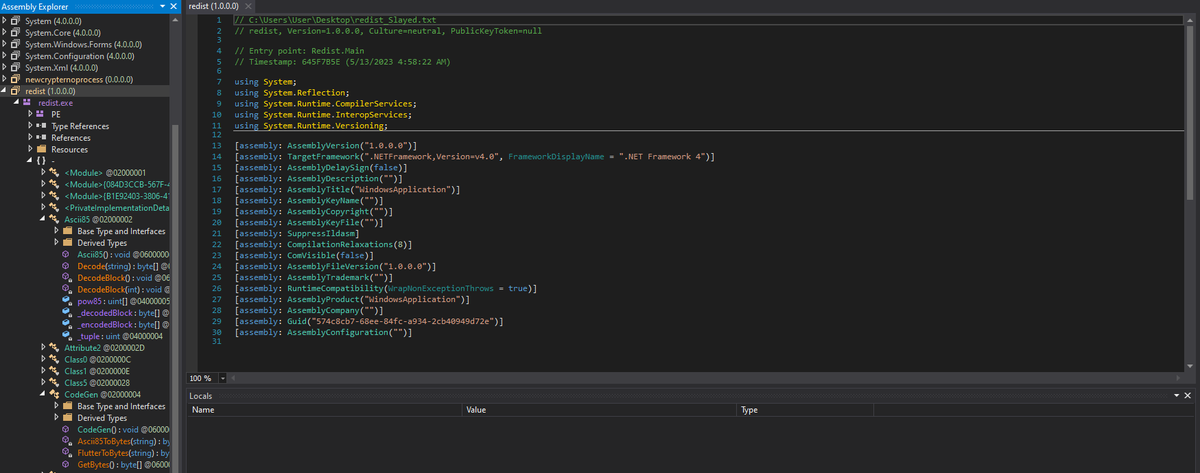
Task: Click the newcrypternoprocess assembly icon
Action: [17, 79]
